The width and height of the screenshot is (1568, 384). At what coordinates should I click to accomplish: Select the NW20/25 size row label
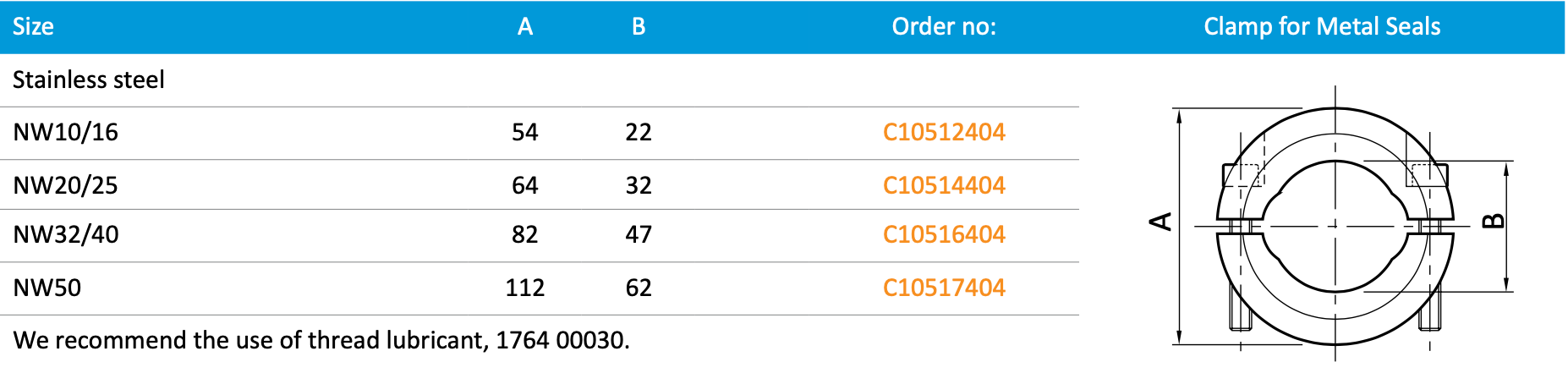tap(66, 185)
